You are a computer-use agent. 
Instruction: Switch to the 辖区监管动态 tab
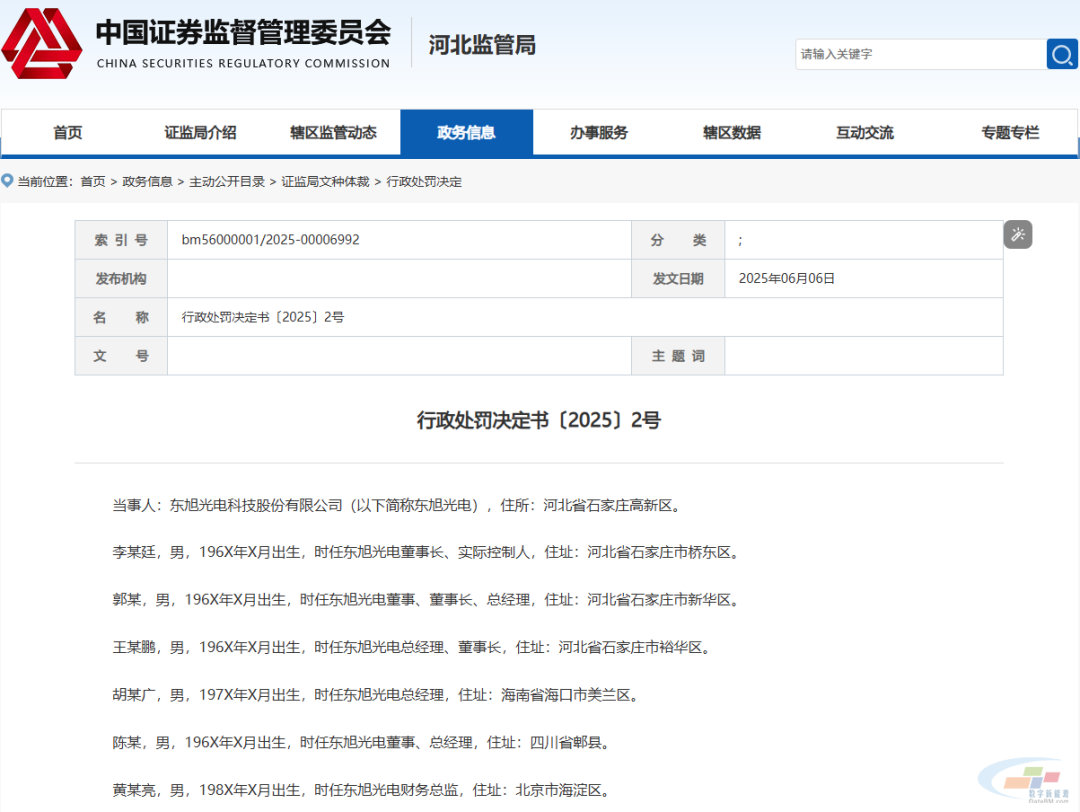pyautogui.click(x=334, y=133)
